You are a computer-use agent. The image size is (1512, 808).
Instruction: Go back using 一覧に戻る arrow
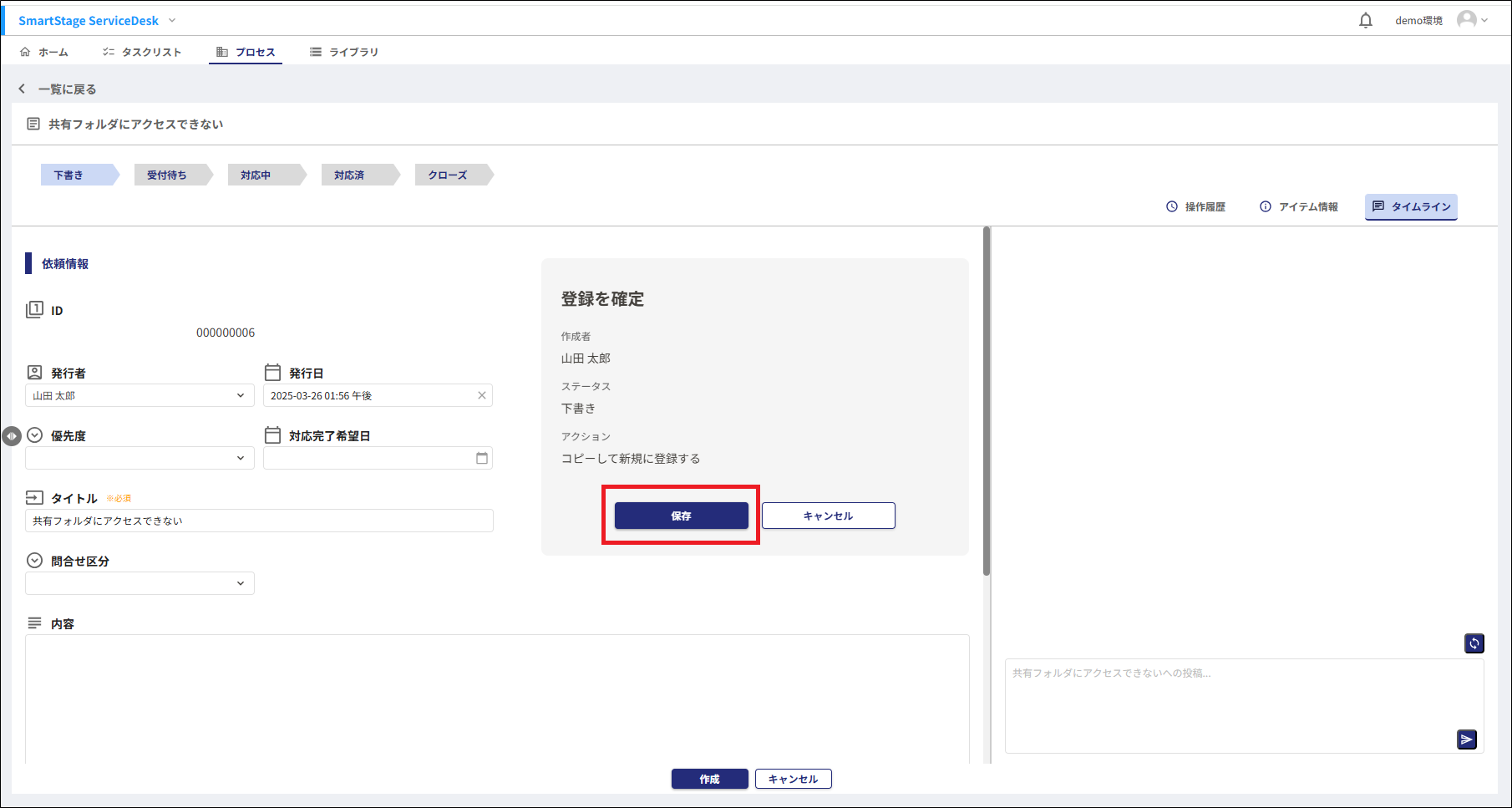[23, 89]
